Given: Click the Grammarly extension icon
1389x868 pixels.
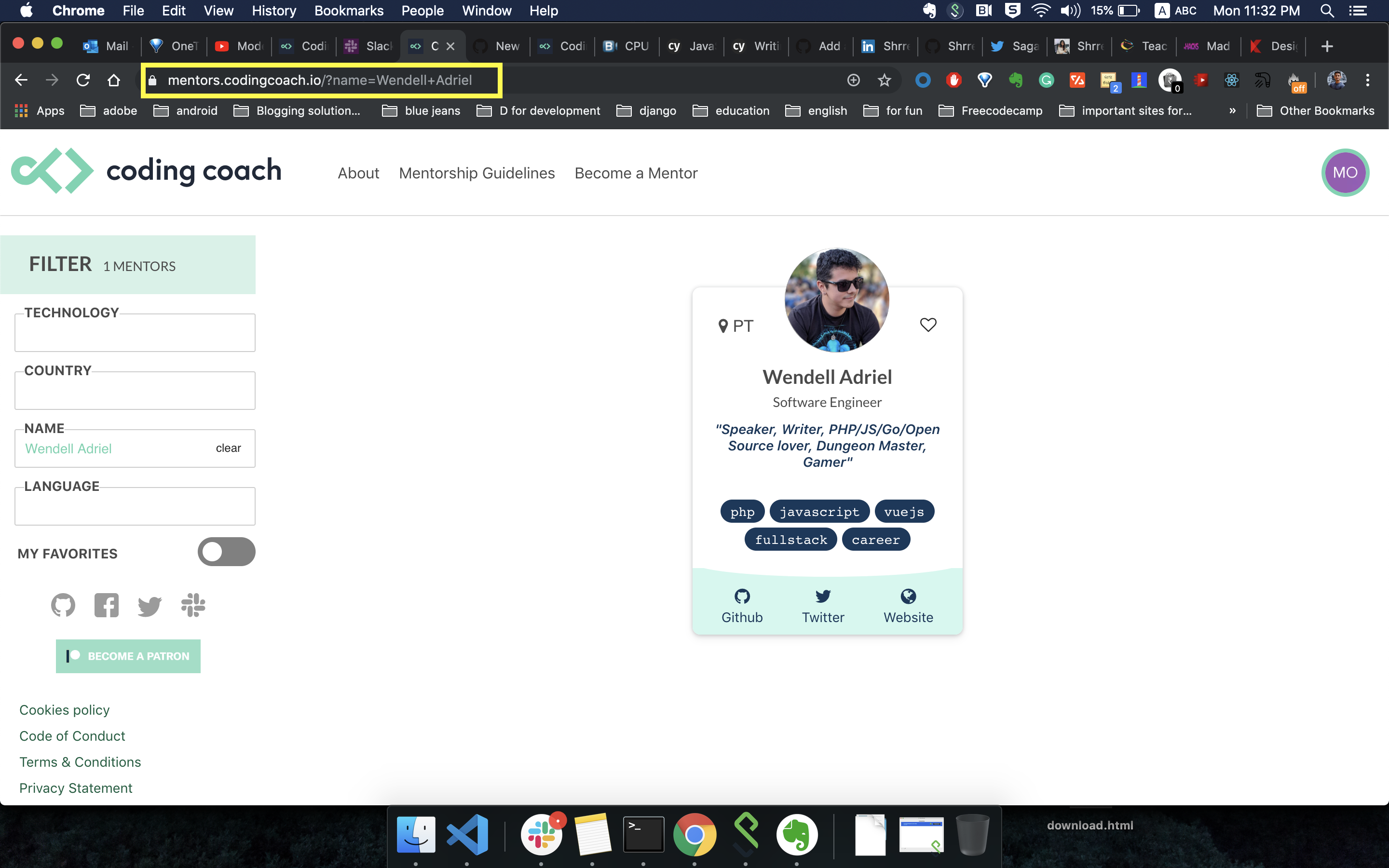Looking at the screenshot, I should pos(1047,80).
